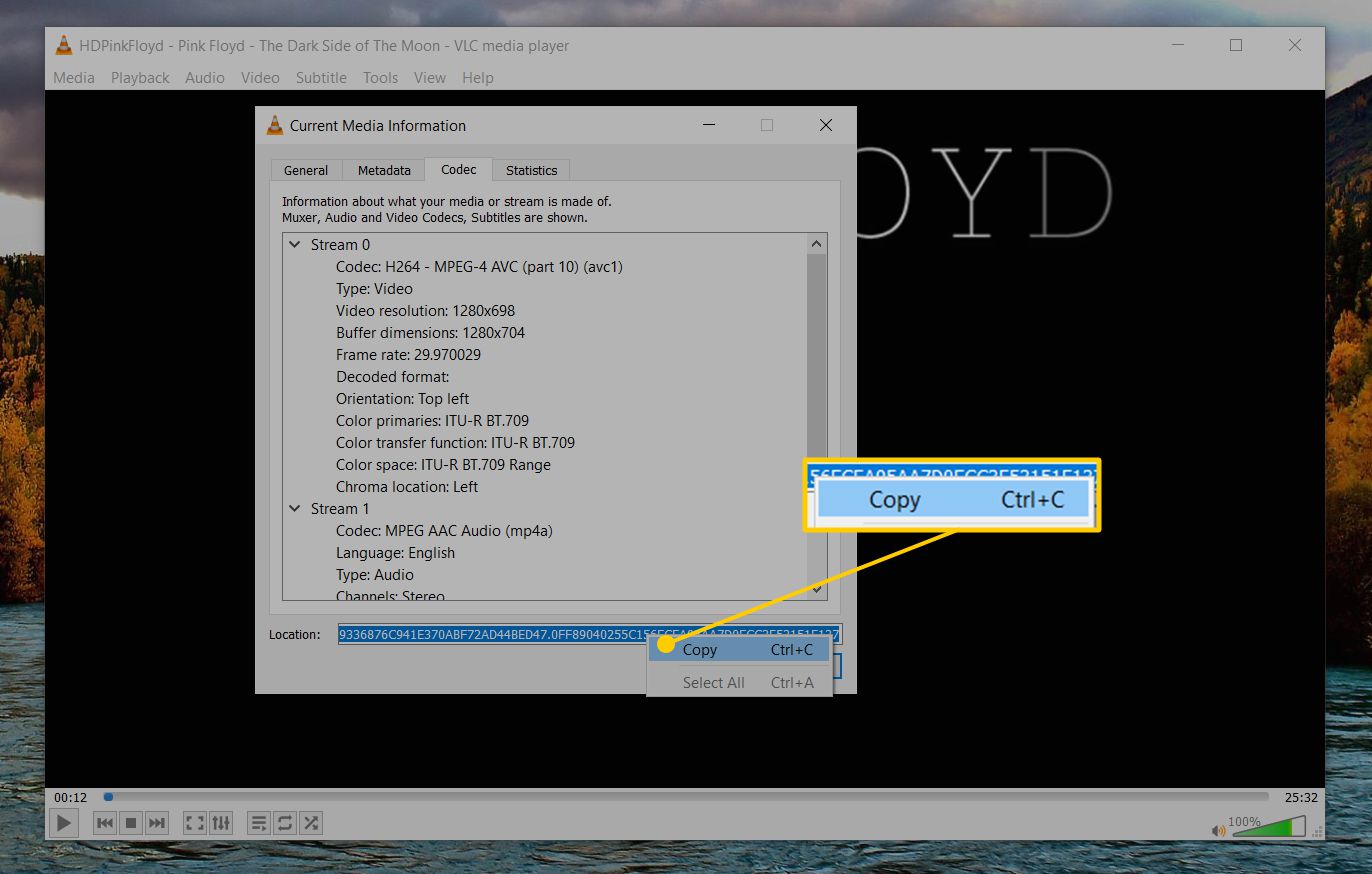
Task: Open the Subtitle menu
Action: pos(321,77)
